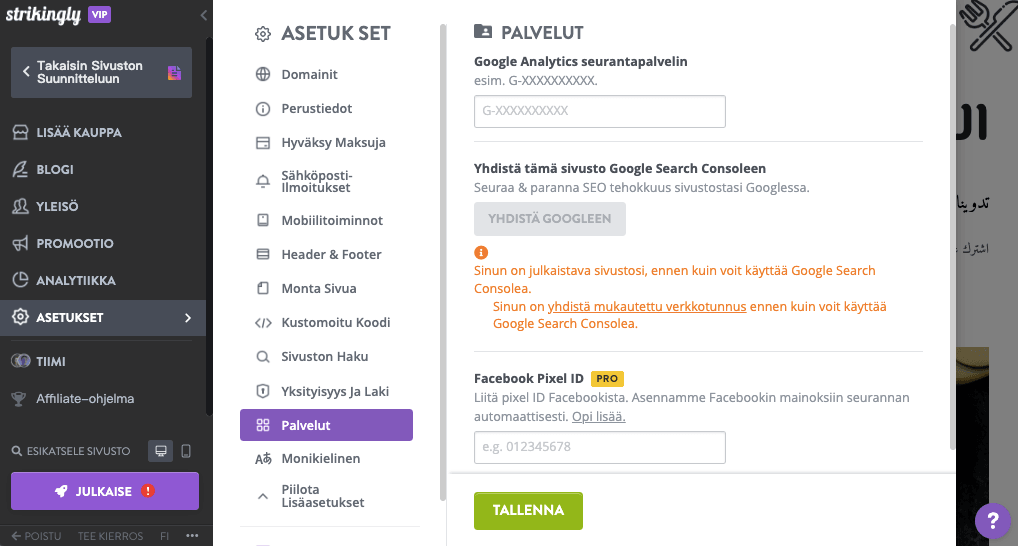Click the Lisää Kauppa store icon

pyautogui.click(x=19, y=132)
